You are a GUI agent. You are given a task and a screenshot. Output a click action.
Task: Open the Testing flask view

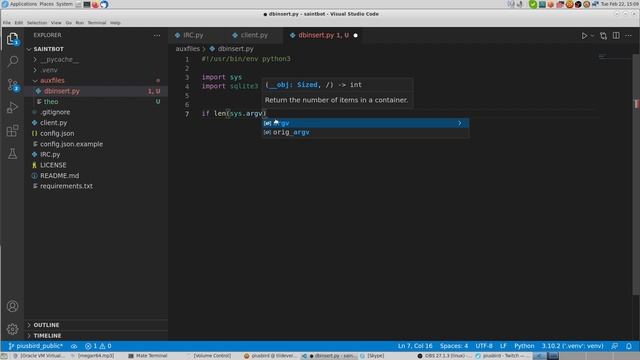12,153
